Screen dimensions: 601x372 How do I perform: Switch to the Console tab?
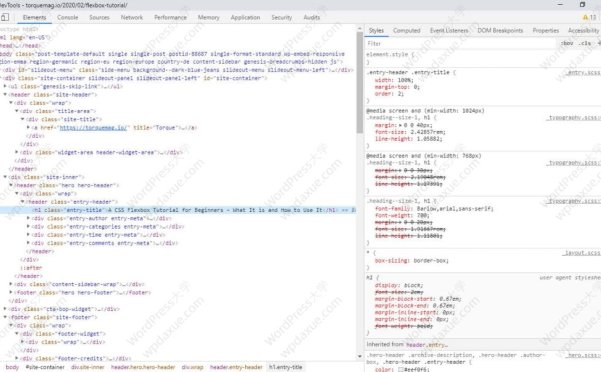pos(67,18)
